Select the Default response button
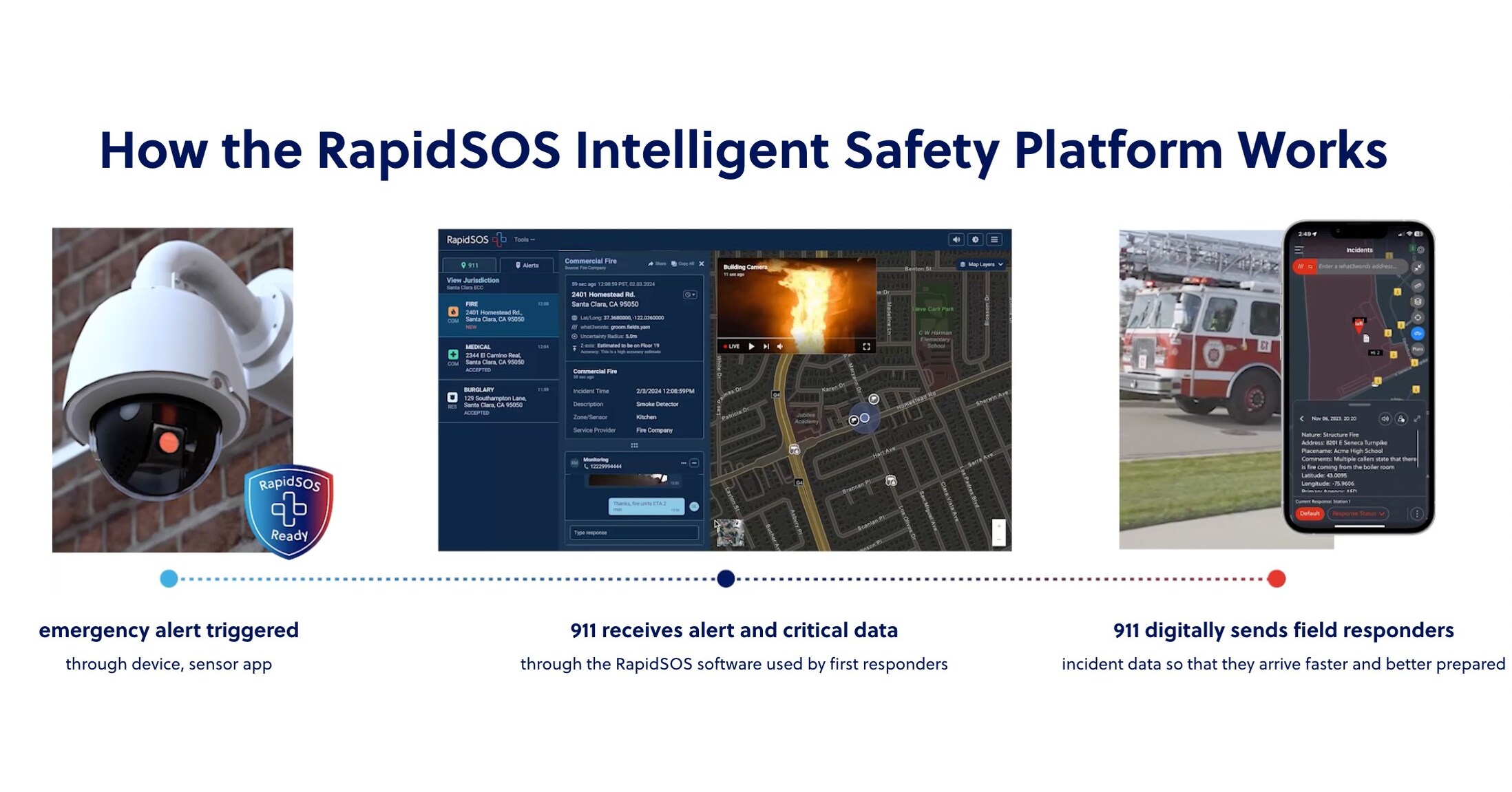The image size is (1512, 792). tap(1310, 514)
